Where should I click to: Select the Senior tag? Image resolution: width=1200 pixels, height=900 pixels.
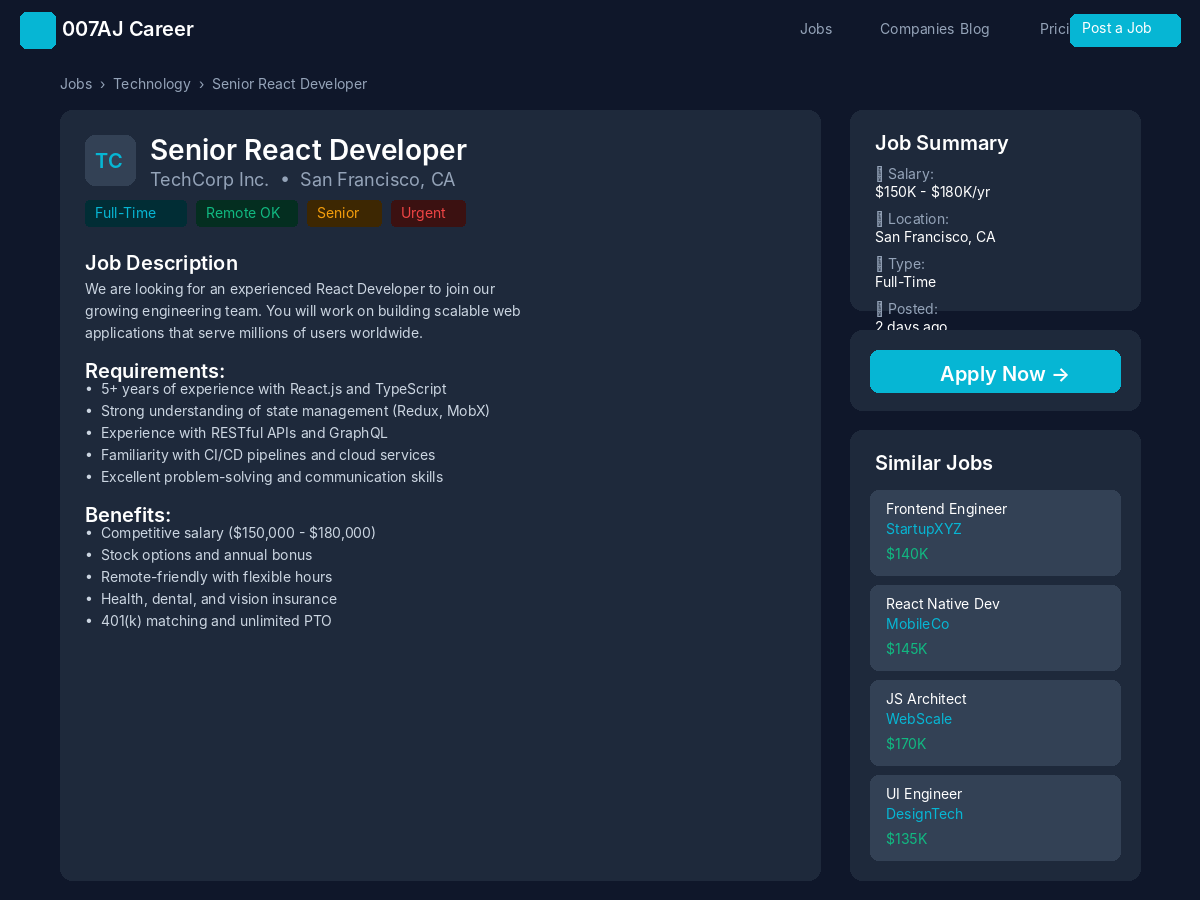344,213
